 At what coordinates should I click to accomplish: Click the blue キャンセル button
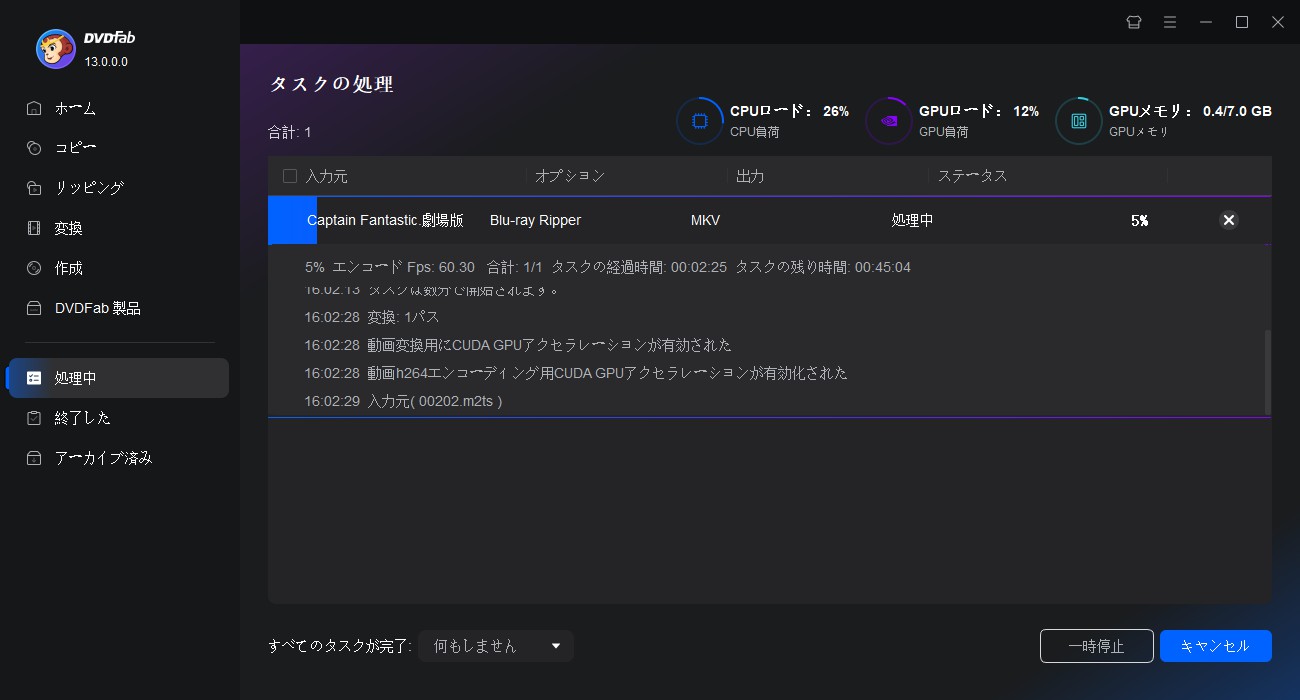pos(1216,646)
